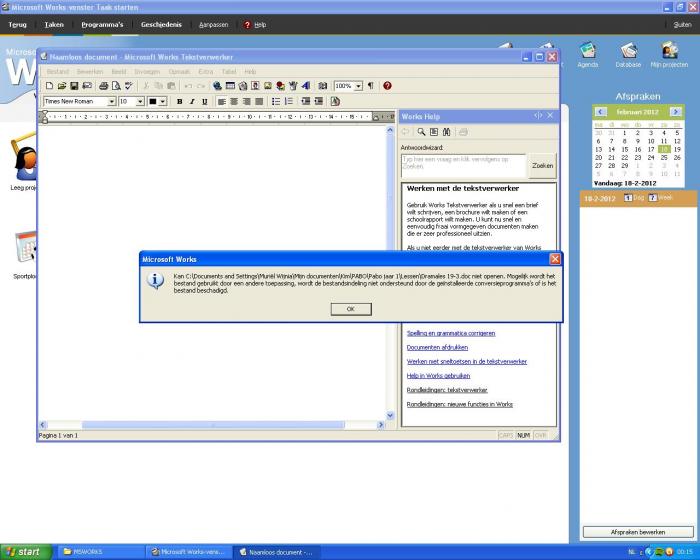
Task: Open the 100% zoom dropdown
Action: coord(358,86)
